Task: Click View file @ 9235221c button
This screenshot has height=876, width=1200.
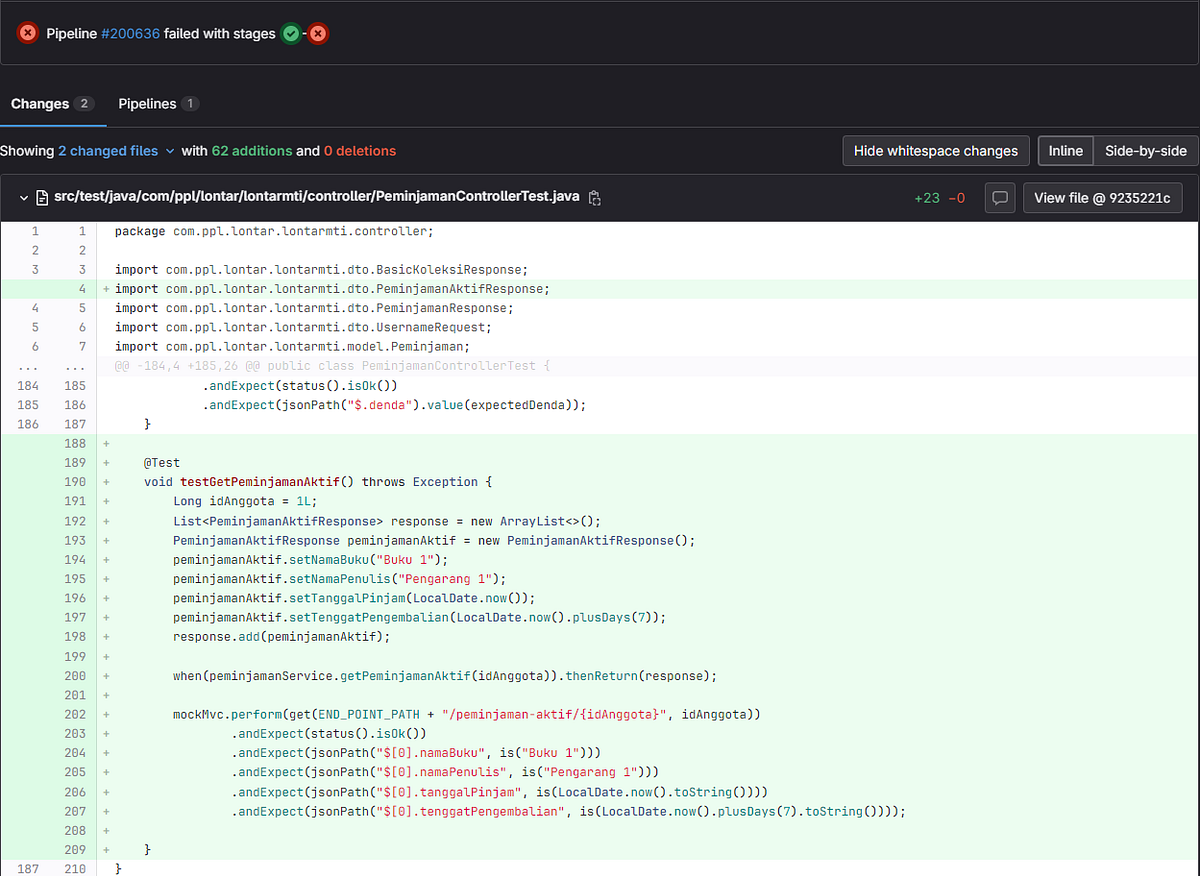Action: click(1102, 198)
